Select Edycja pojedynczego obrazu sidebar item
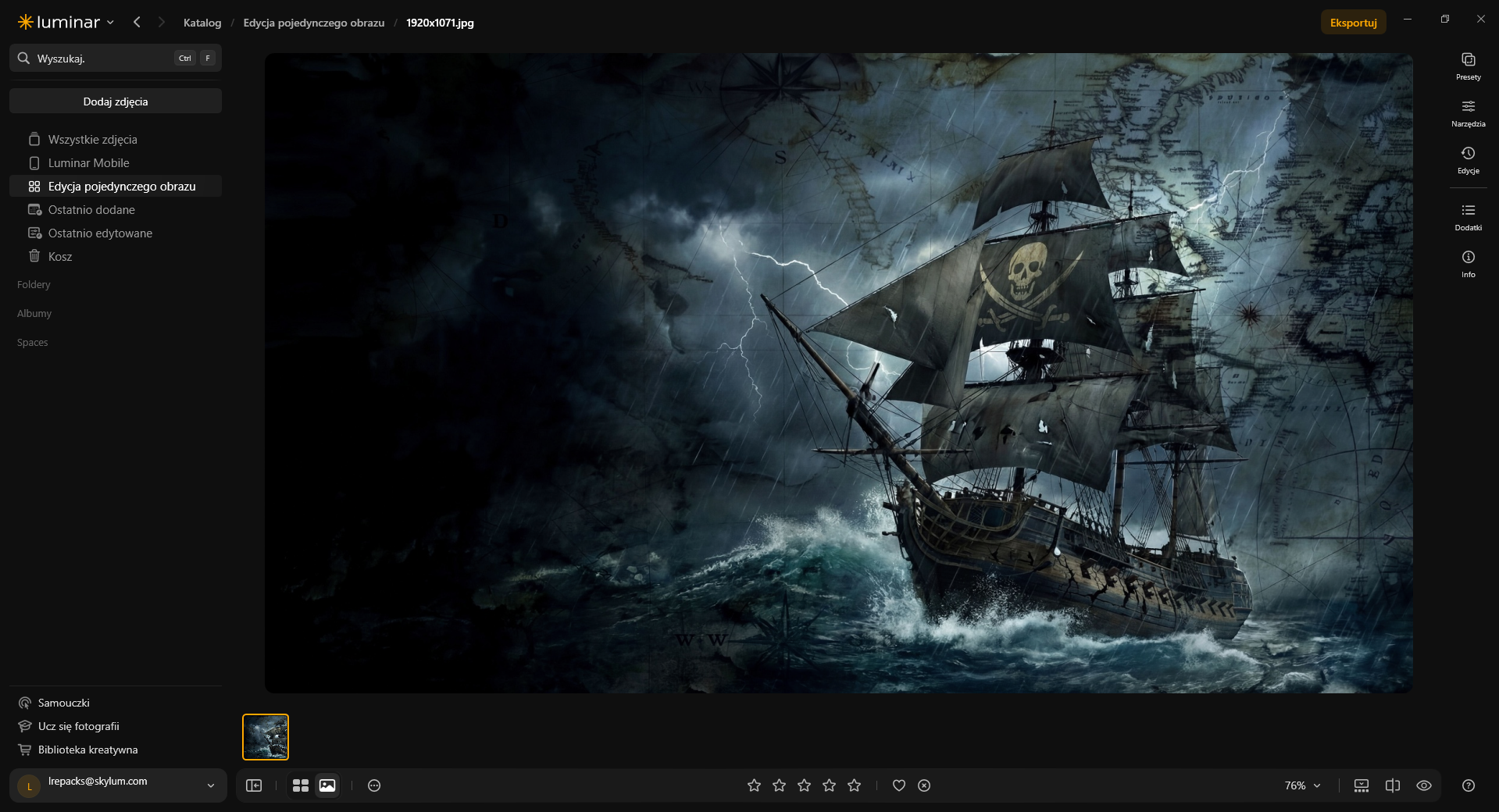 point(116,187)
